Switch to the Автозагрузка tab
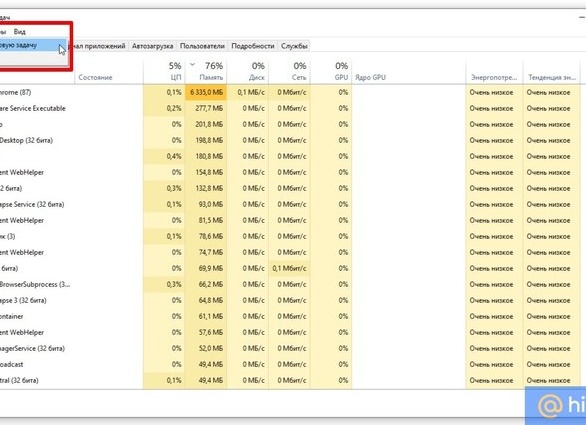Image resolution: width=586 pixels, height=425 pixels. coord(152,46)
